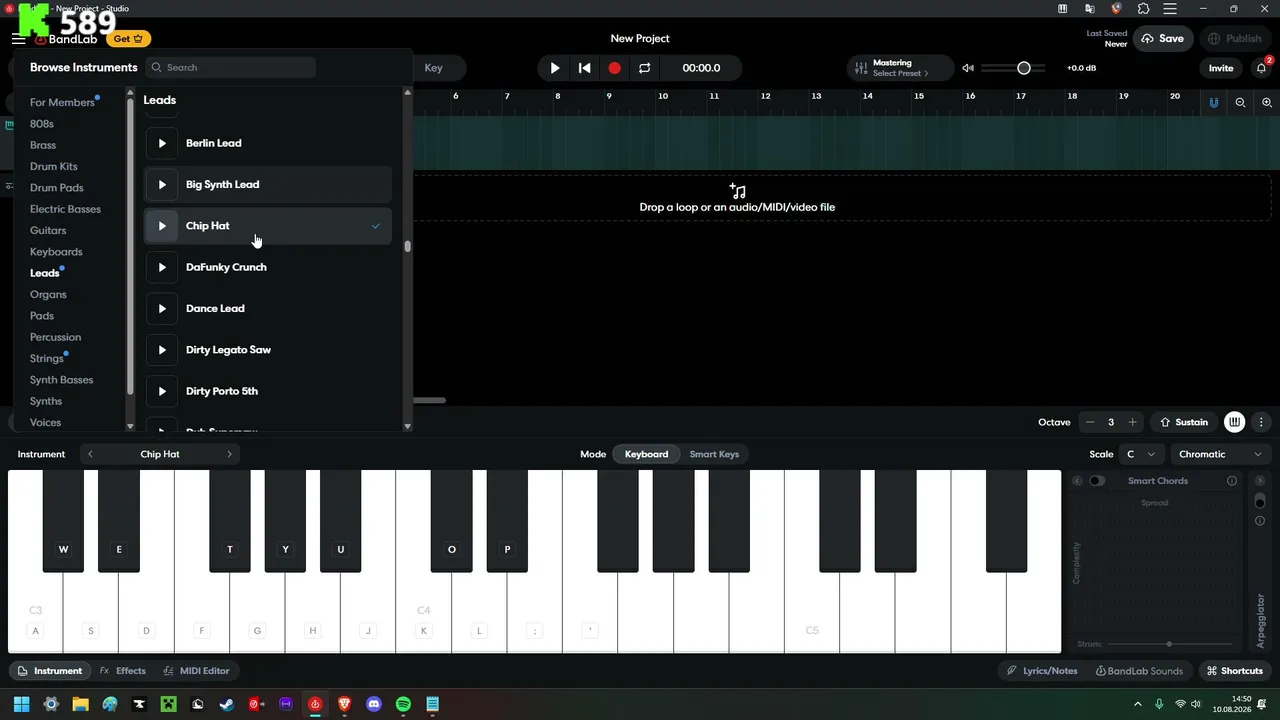Toggle the snap-to-grid magnet
The image size is (1280, 720).
coord(1214,103)
